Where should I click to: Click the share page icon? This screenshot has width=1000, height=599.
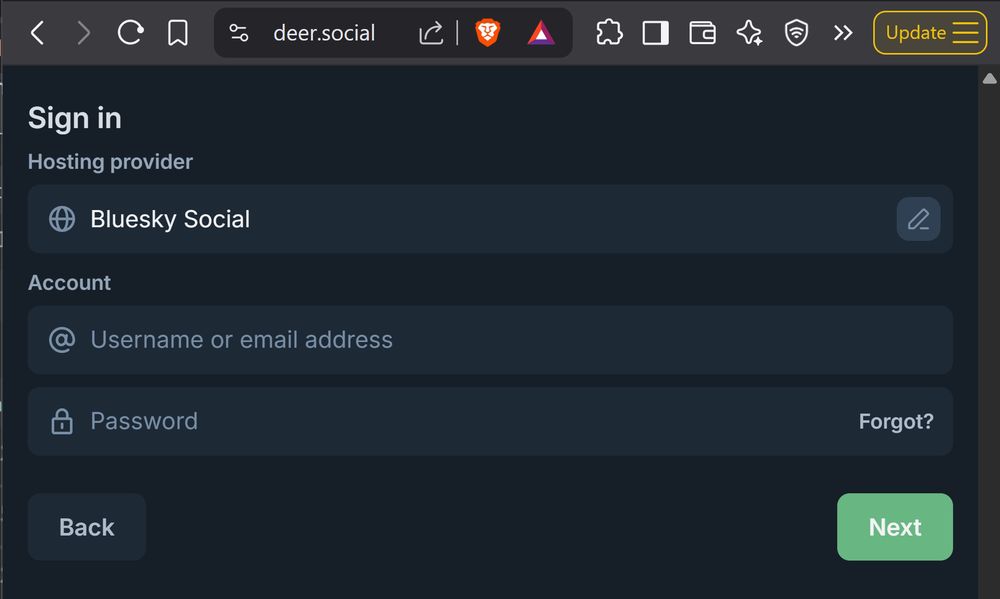(x=430, y=32)
